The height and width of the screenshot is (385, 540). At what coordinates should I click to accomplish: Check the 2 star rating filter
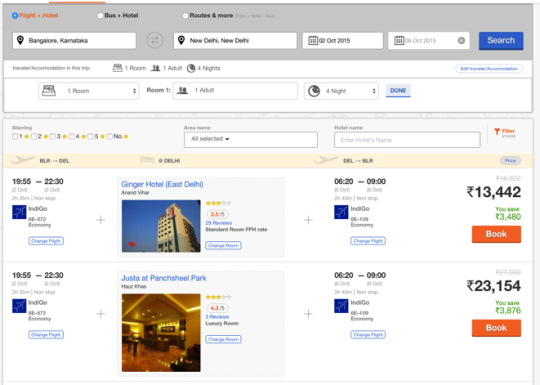pos(34,137)
